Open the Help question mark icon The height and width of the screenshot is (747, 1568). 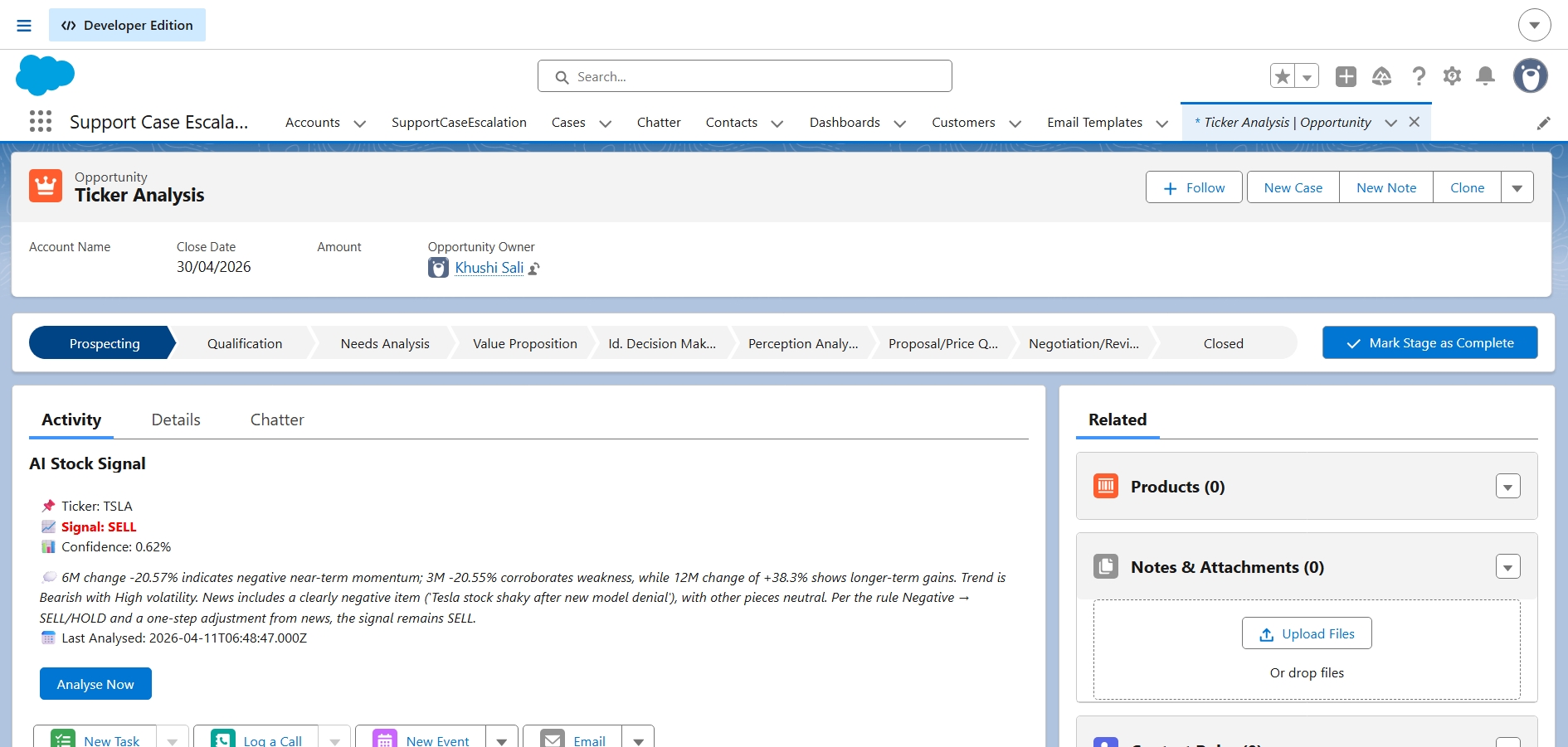pos(1419,76)
